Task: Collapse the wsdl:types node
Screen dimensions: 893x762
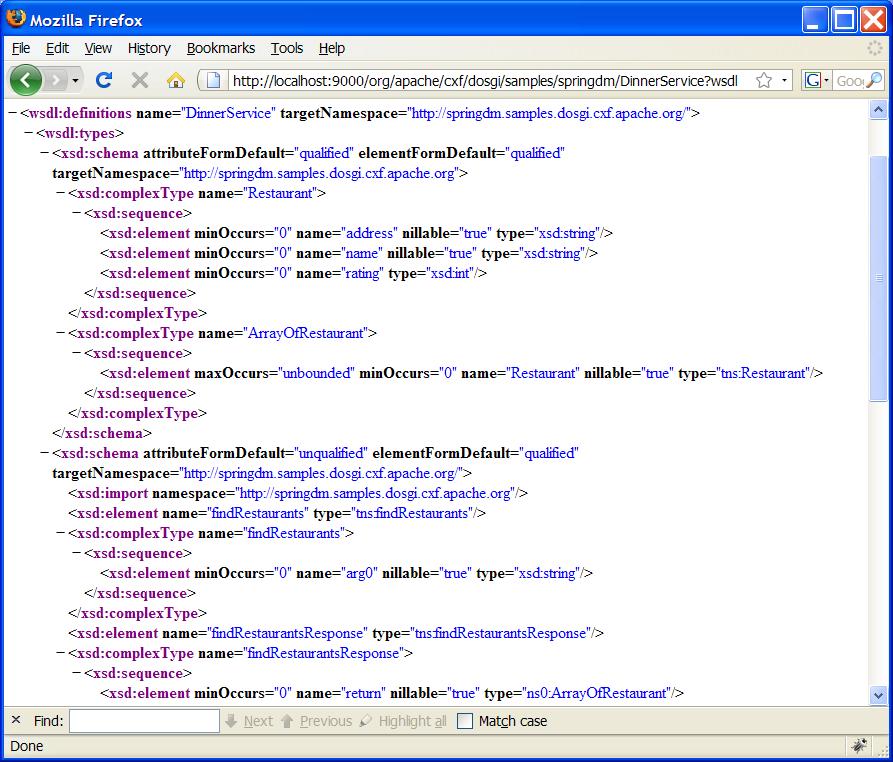Action: coord(28,133)
